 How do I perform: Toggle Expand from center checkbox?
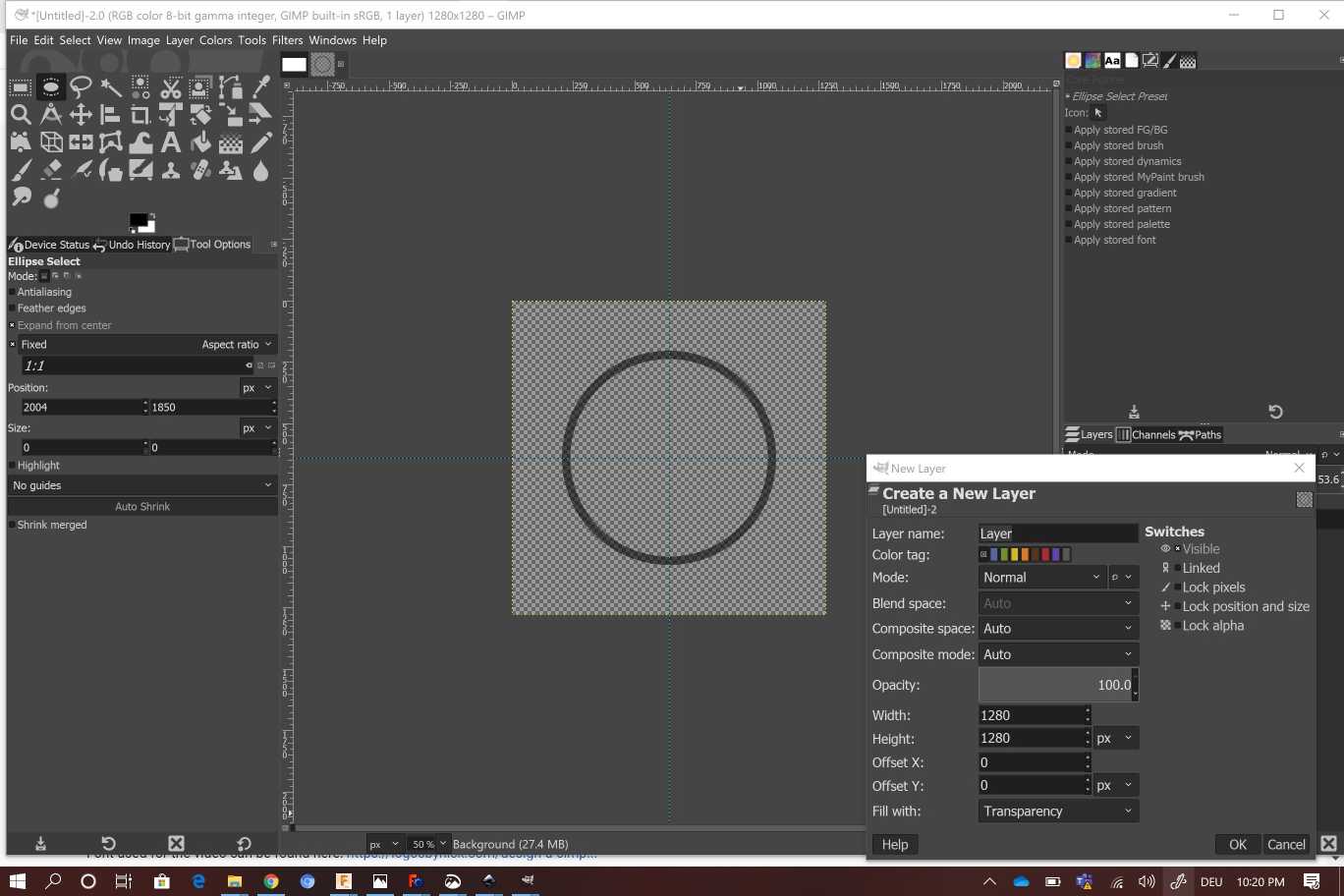tap(12, 325)
